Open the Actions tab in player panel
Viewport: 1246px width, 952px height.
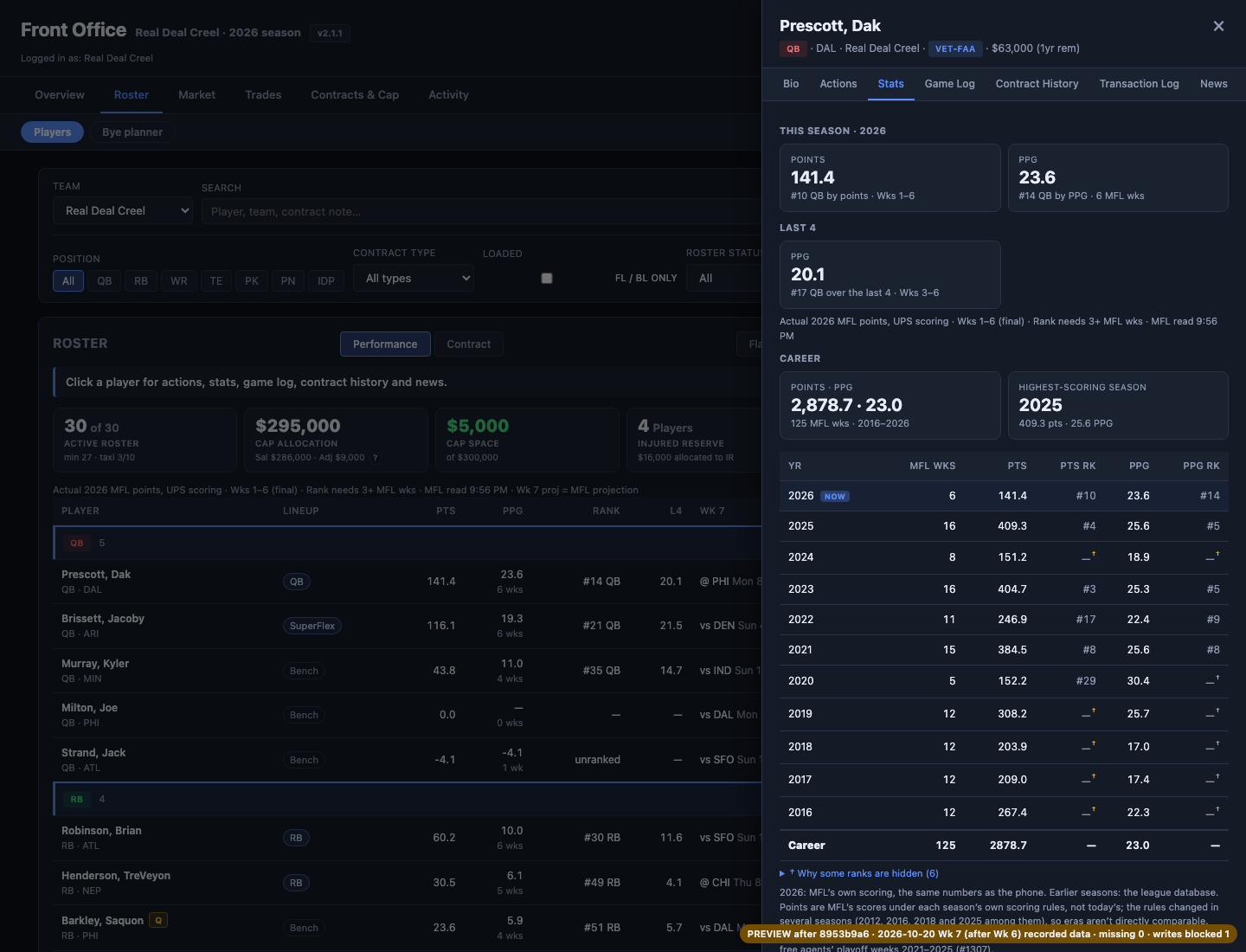click(x=838, y=84)
